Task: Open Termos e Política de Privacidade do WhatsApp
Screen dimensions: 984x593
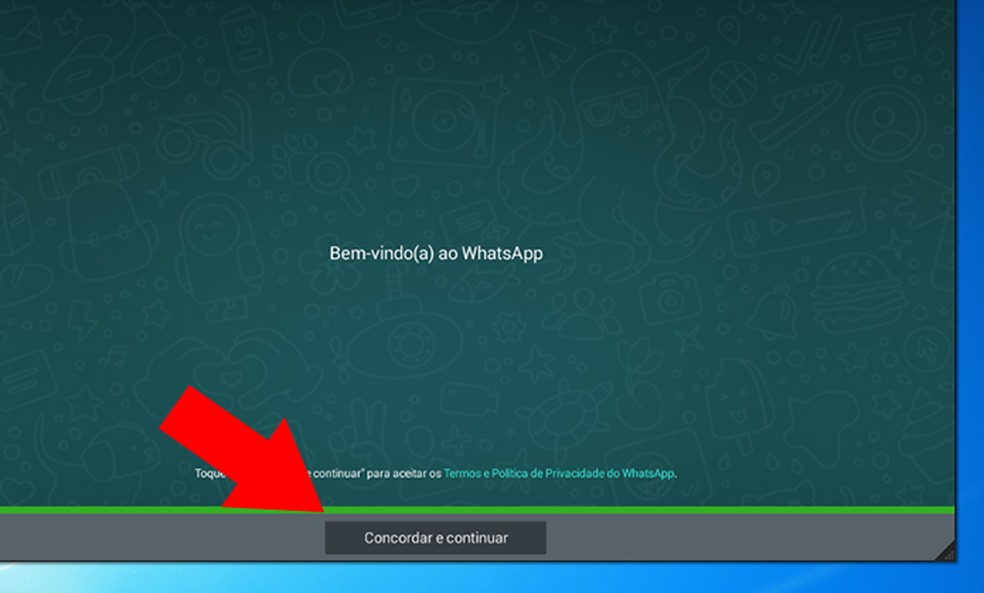Action: click(560, 474)
